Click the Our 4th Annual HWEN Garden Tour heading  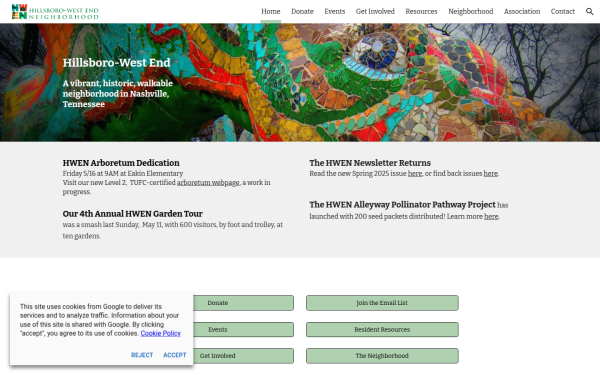132,214
